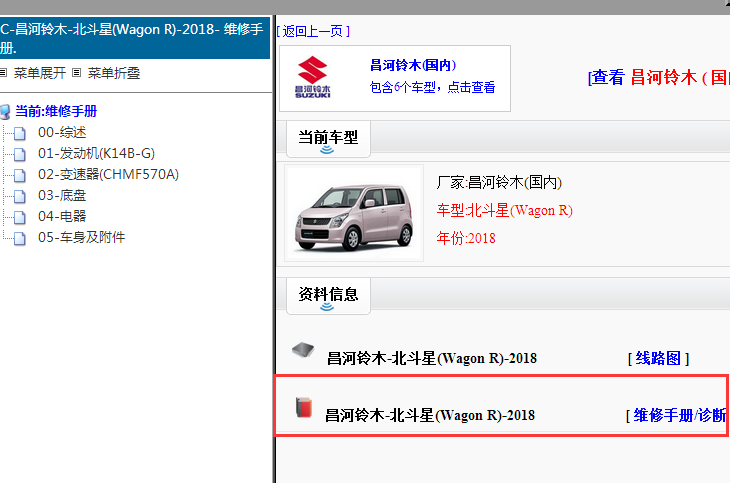730x483 pixels.
Task: Collapse all menus via 菜单折叠
Action: pyautogui.click(x=114, y=73)
